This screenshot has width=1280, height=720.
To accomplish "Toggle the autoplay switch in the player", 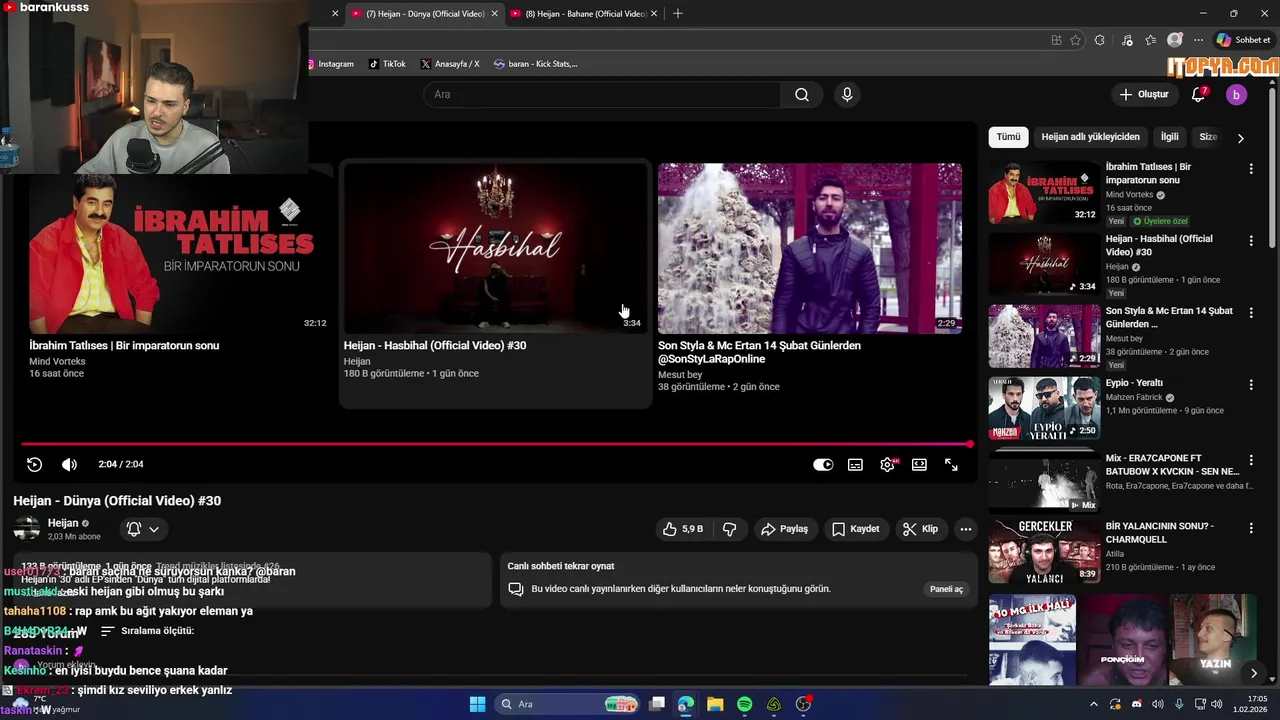I will tap(823, 465).
